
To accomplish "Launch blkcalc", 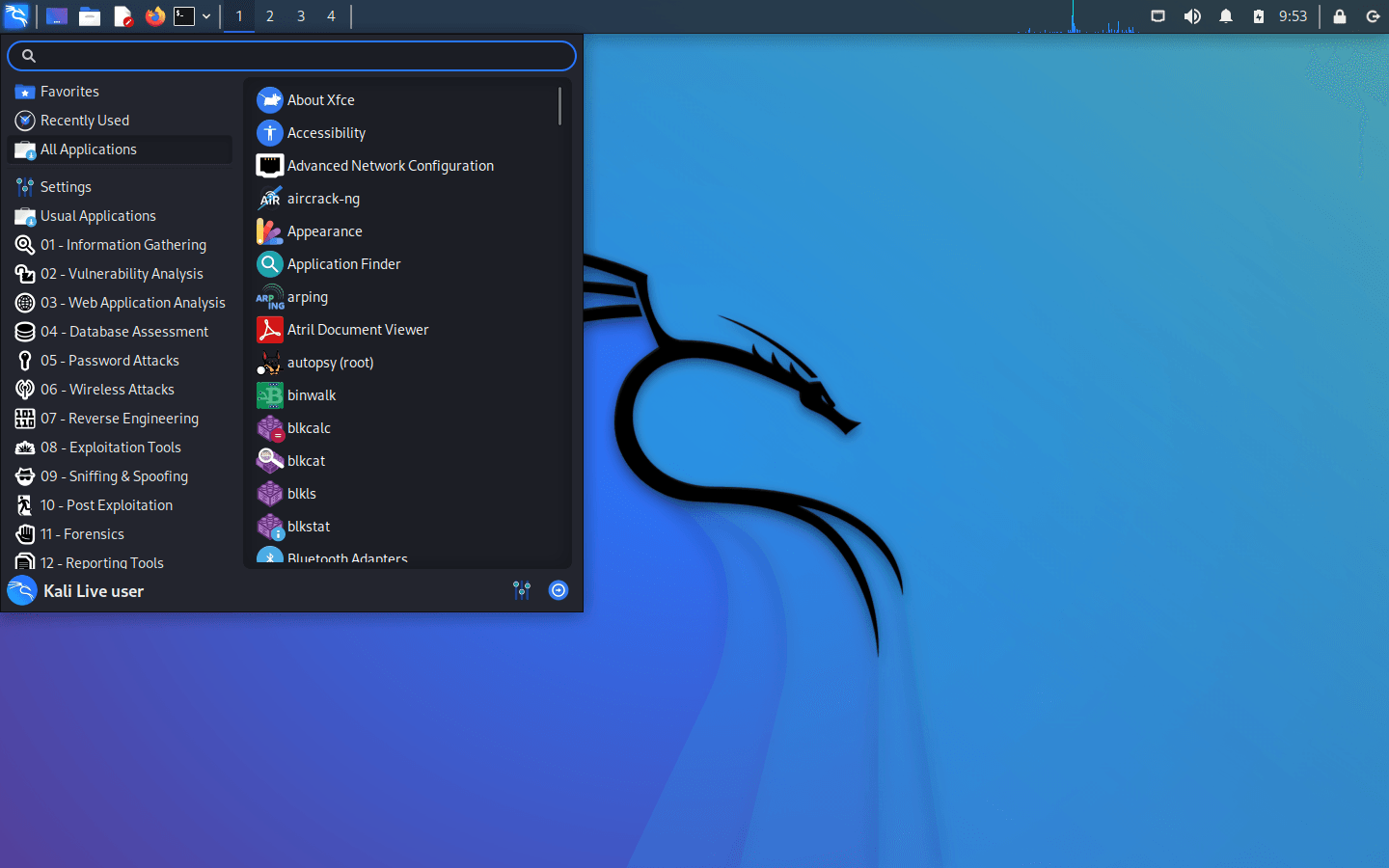I will pyautogui.click(x=403, y=428).
